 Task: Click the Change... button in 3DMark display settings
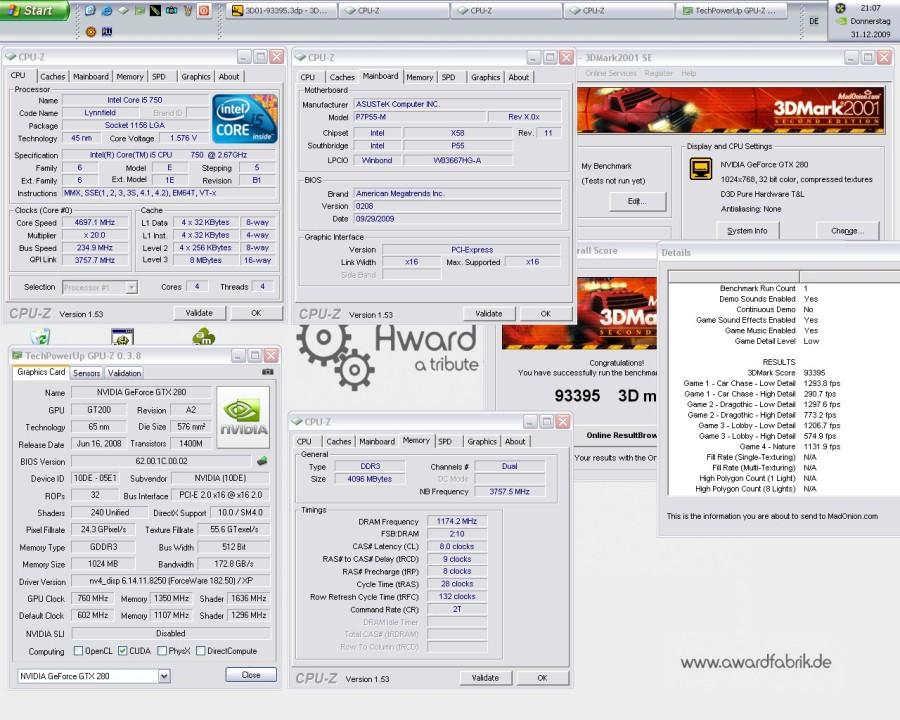(847, 230)
